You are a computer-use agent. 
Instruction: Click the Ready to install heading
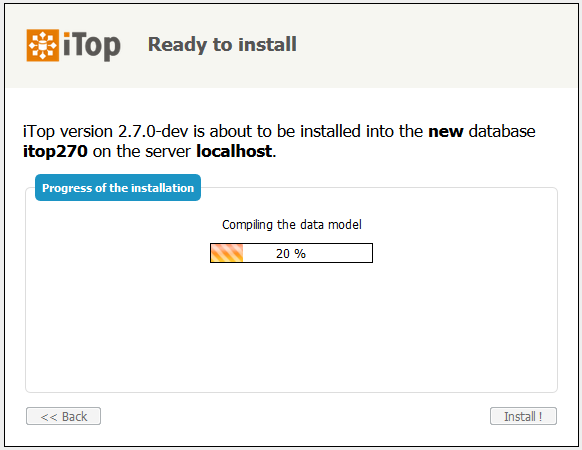point(222,45)
